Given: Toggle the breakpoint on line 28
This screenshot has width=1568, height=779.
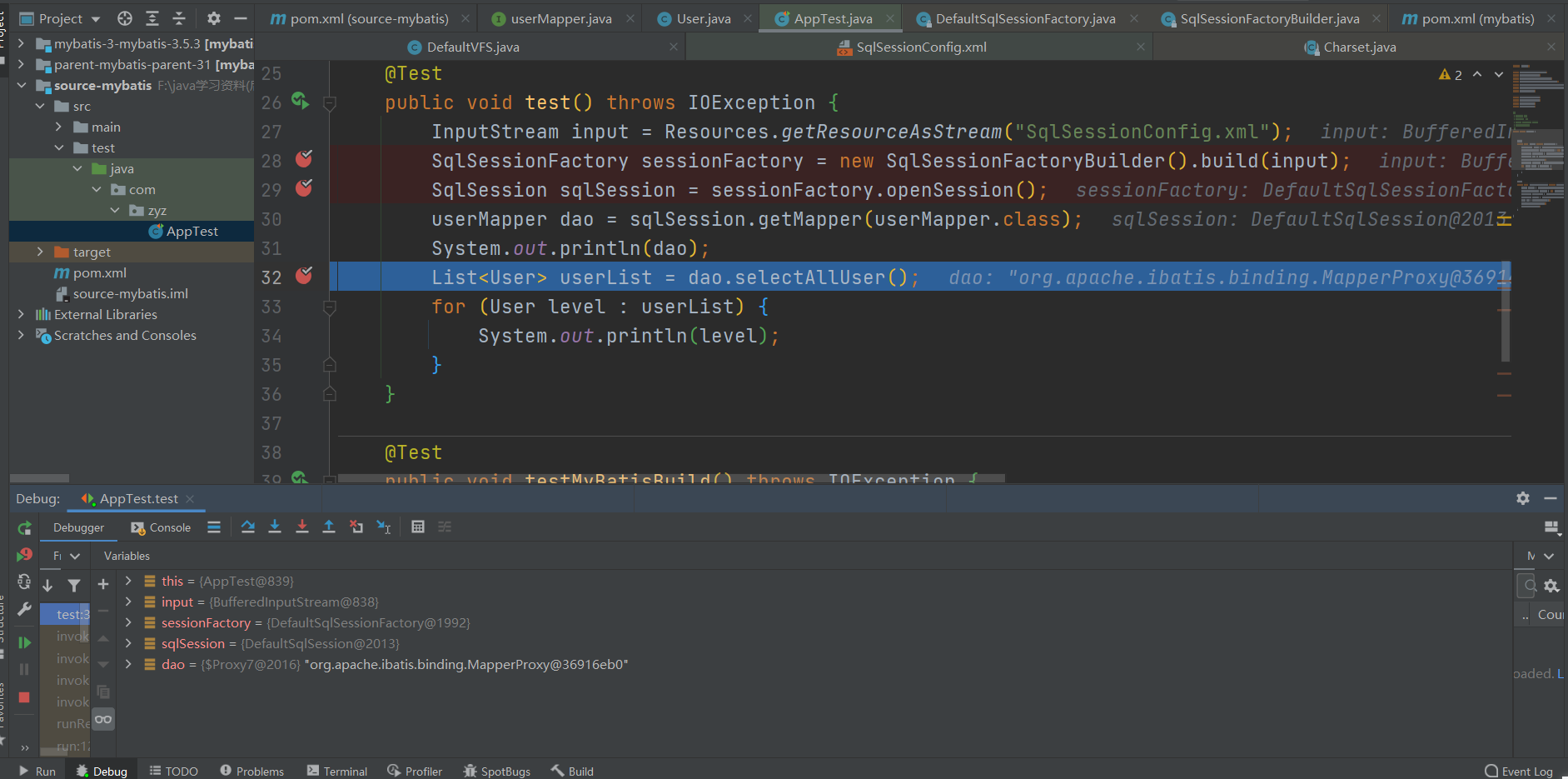Looking at the screenshot, I should (304, 159).
